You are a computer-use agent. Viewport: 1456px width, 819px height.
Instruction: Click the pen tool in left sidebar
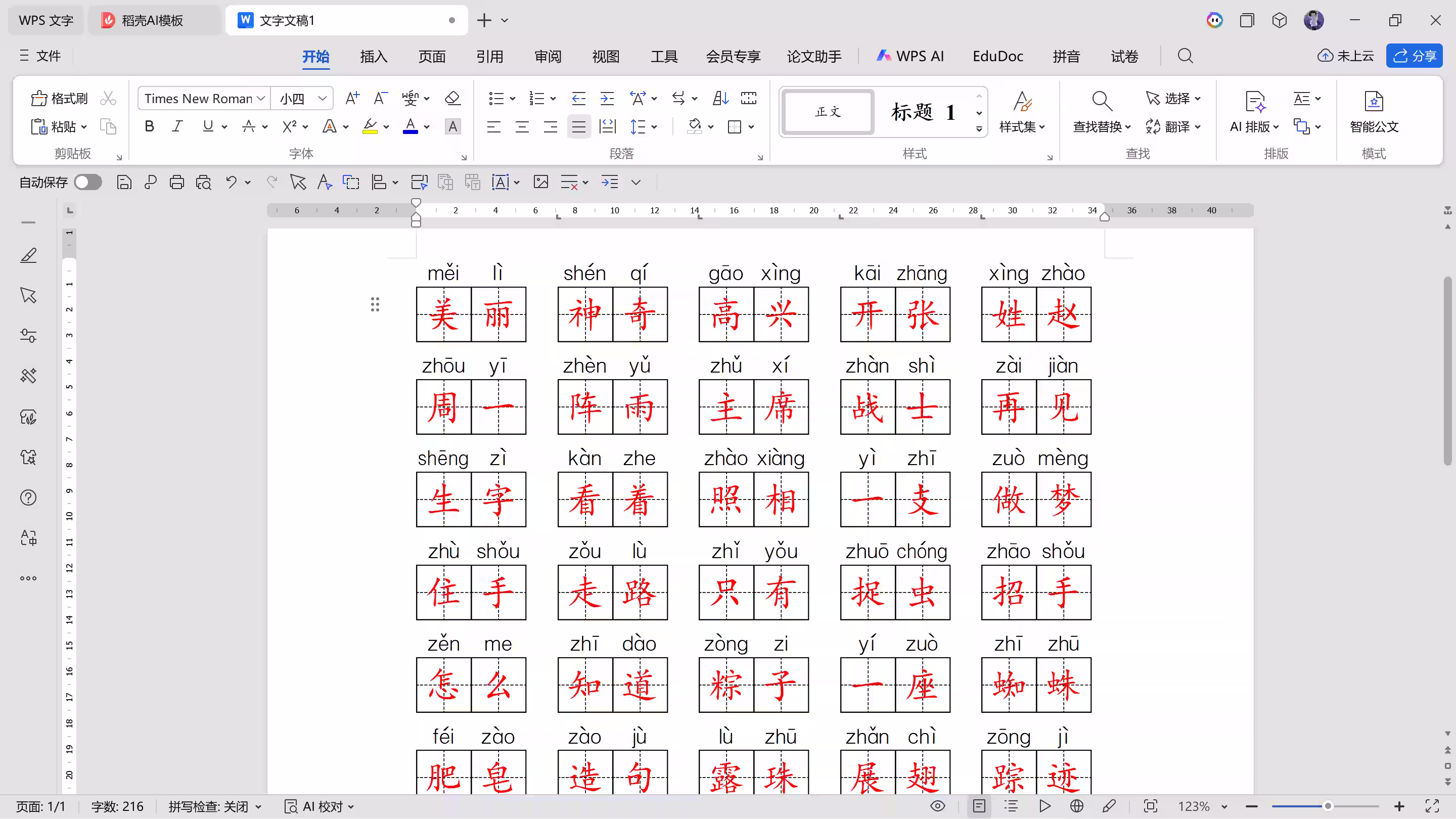(28, 255)
